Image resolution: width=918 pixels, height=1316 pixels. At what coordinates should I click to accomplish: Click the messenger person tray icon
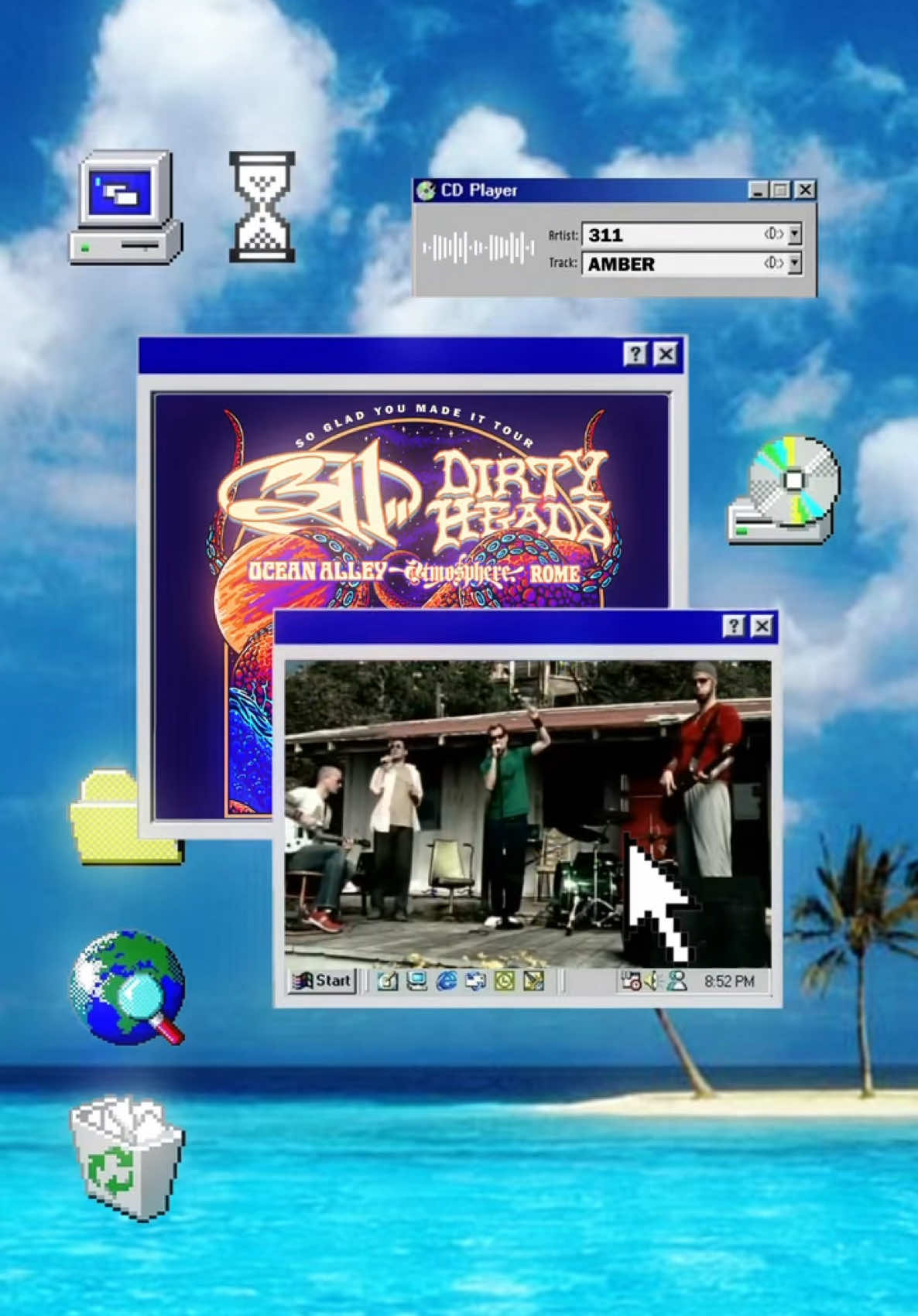677,981
